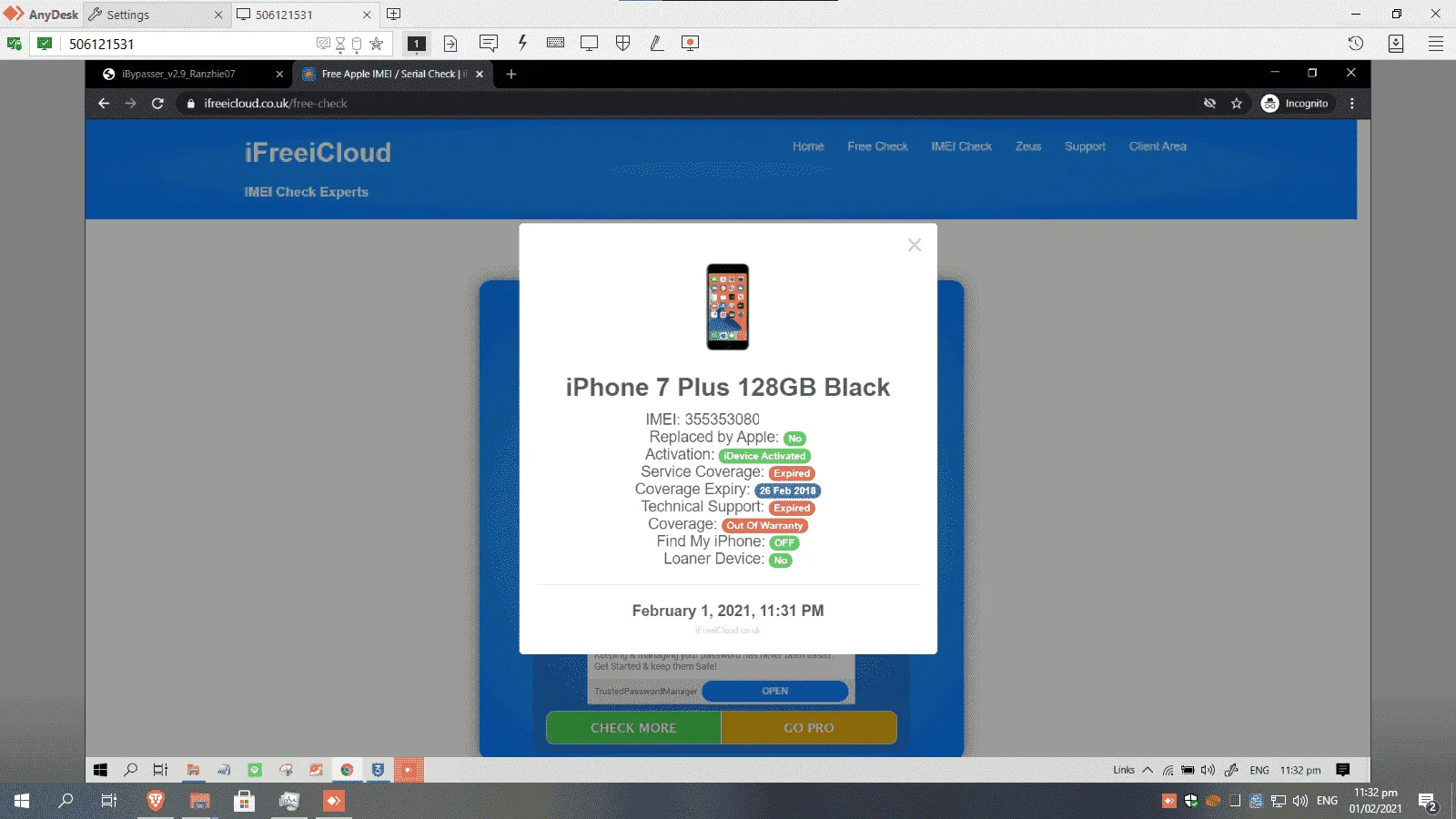Open the AnyDesk permissions shield icon
Screen dimensions: 1456x819
tap(623, 44)
